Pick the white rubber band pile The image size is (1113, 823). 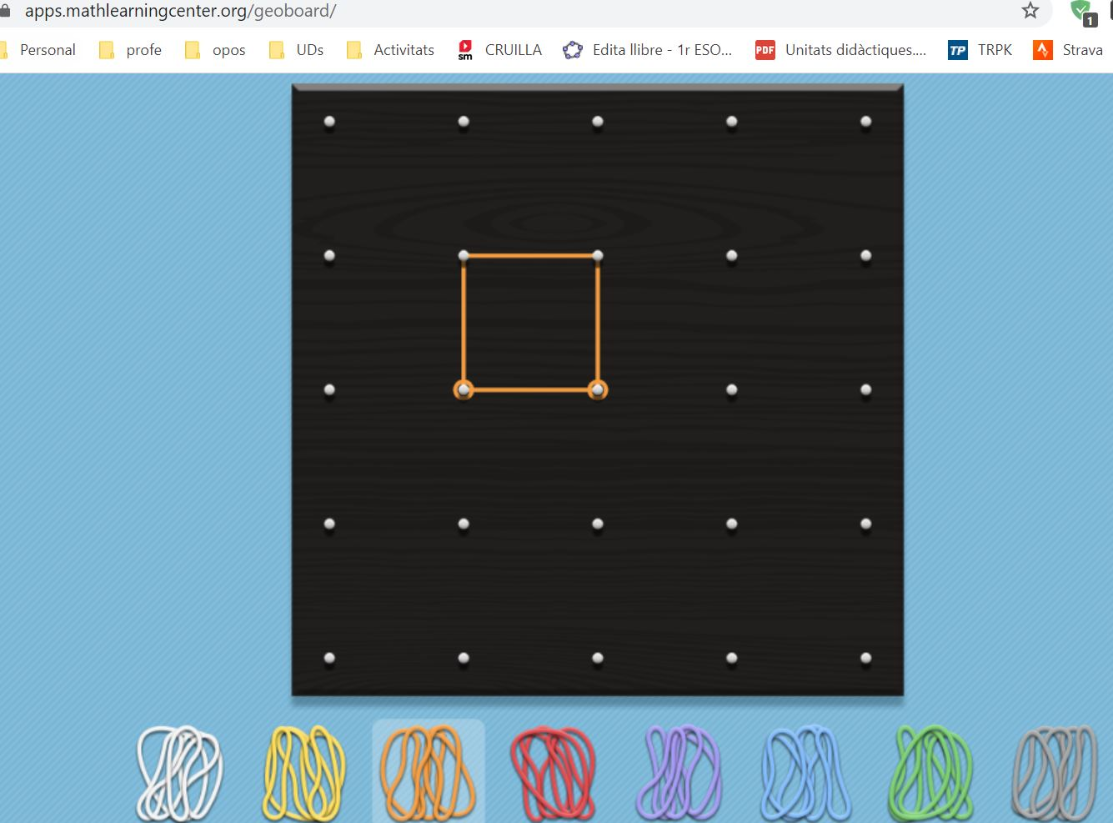click(180, 773)
